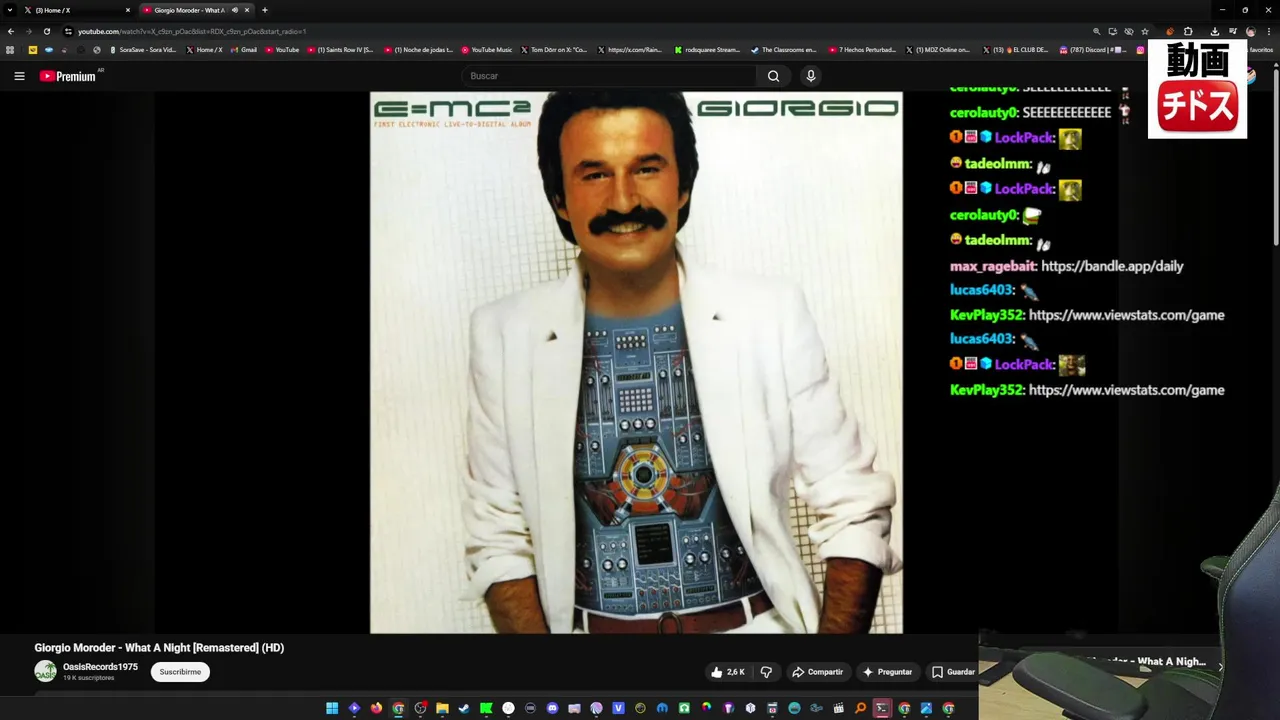Open the The Classrooms bookmark
Viewport: 1280px width, 720px height.
click(x=784, y=49)
